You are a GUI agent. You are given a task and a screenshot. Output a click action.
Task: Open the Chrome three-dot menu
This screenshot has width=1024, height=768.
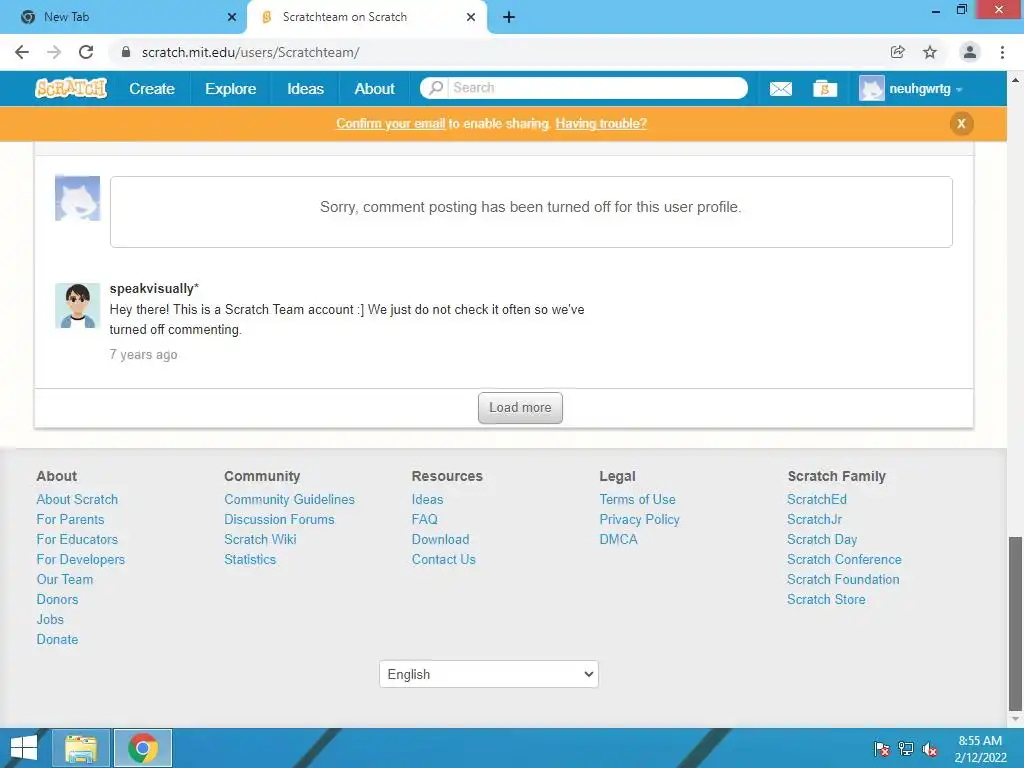coord(1002,52)
